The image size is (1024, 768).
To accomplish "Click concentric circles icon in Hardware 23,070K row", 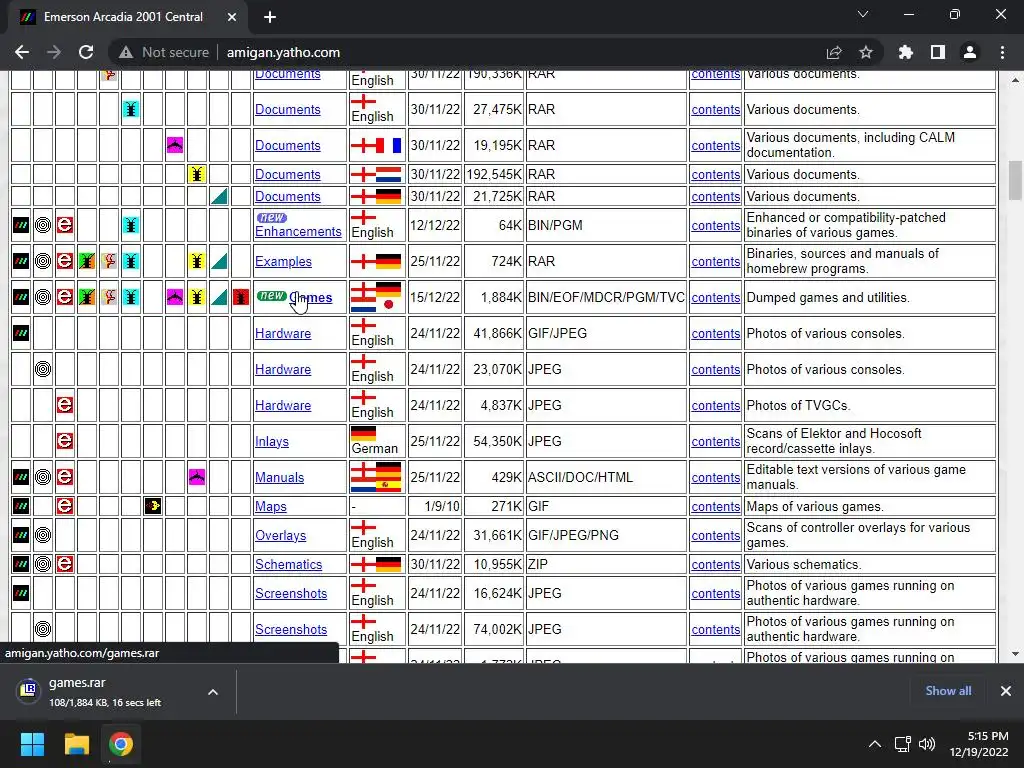I will click(43, 369).
